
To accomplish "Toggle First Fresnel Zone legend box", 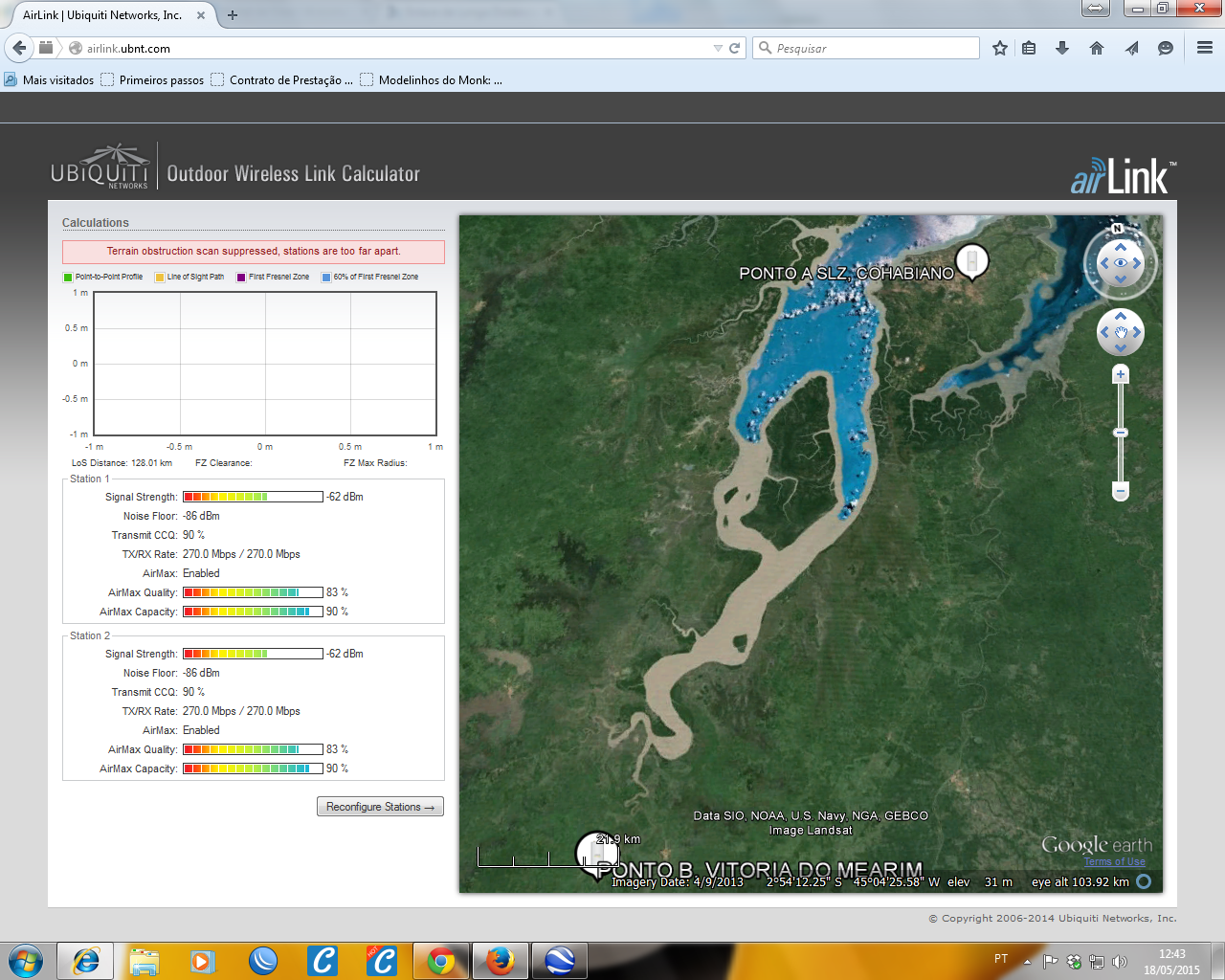I will coord(241,278).
